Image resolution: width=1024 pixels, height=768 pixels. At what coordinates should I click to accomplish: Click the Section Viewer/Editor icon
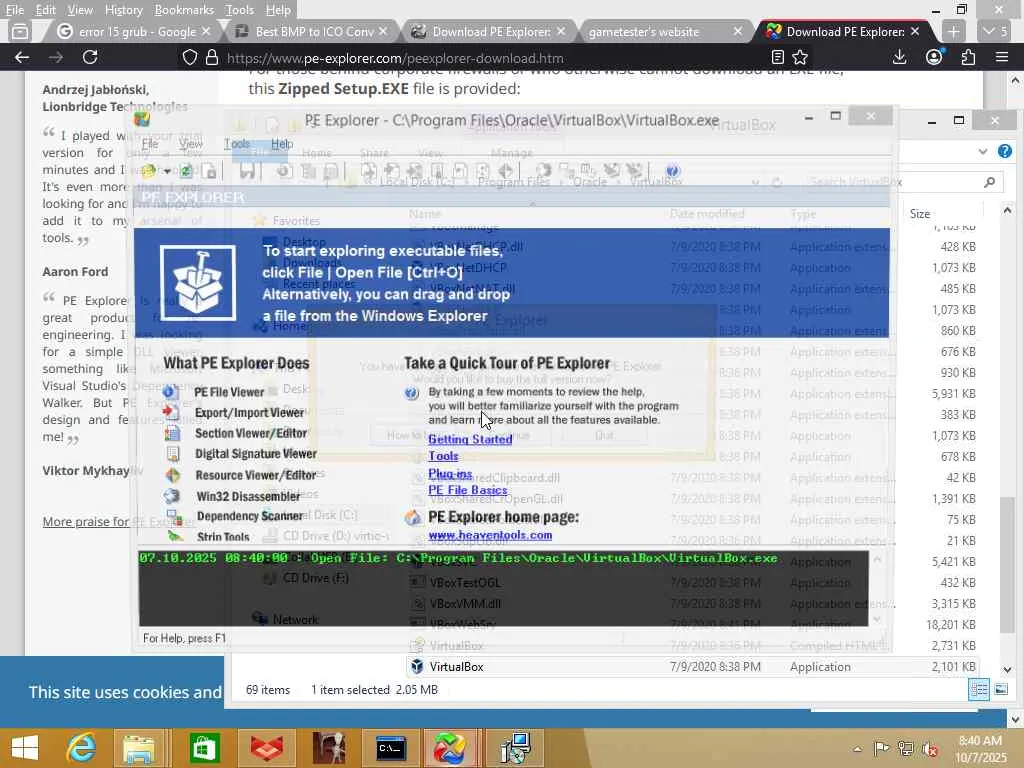pos(172,433)
